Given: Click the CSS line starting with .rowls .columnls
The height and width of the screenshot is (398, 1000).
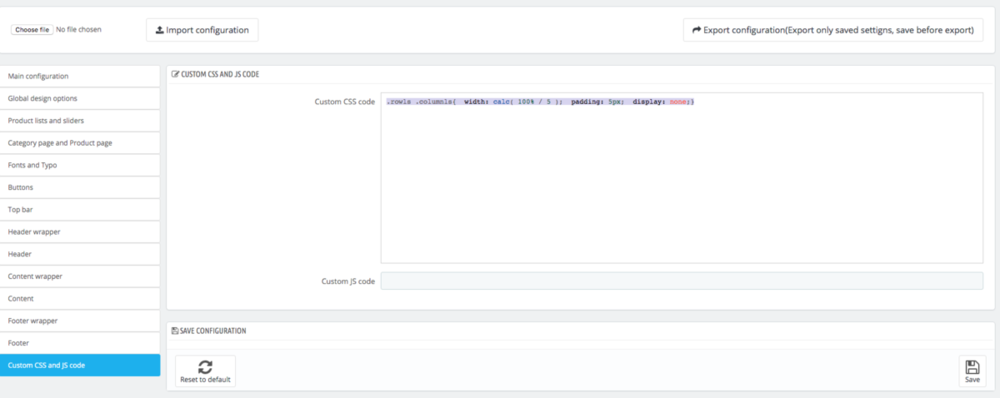Looking at the screenshot, I should (x=540, y=102).
